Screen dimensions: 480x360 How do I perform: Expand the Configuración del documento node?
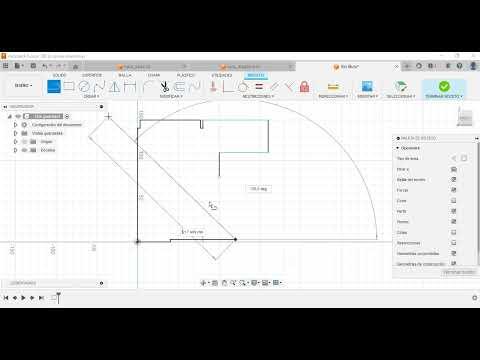(x=15, y=125)
